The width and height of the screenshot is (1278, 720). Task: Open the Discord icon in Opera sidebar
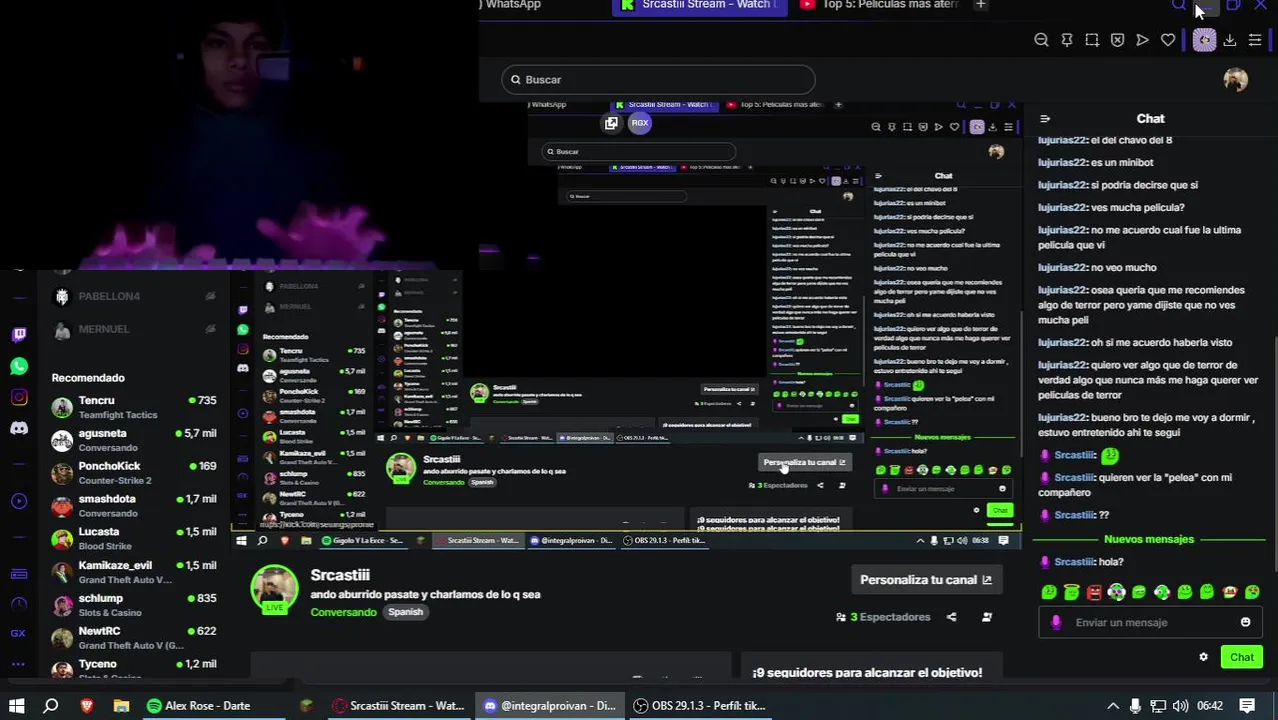point(19,428)
